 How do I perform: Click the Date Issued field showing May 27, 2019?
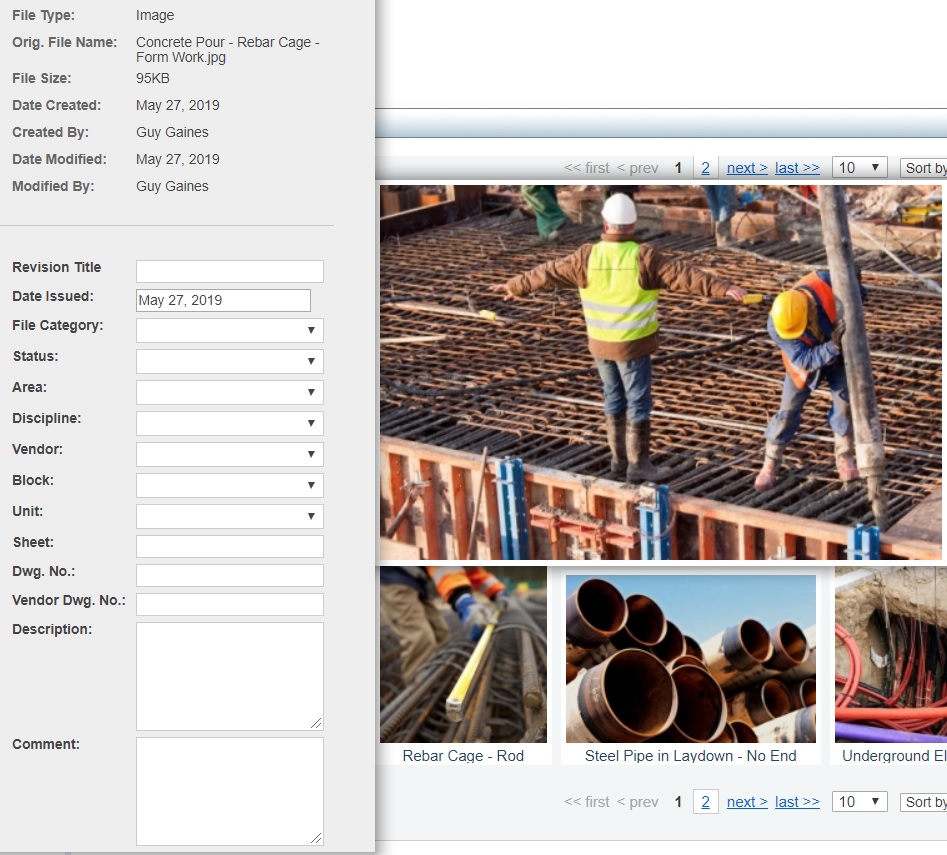(x=223, y=300)
